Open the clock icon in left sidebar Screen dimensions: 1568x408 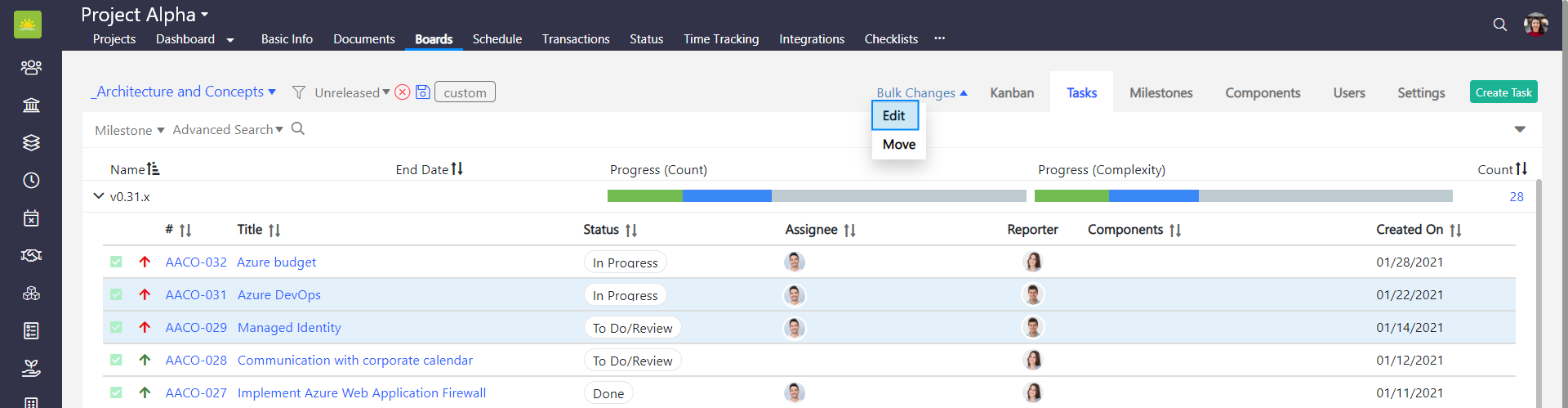pyautogui.click(x=31, y=181)
